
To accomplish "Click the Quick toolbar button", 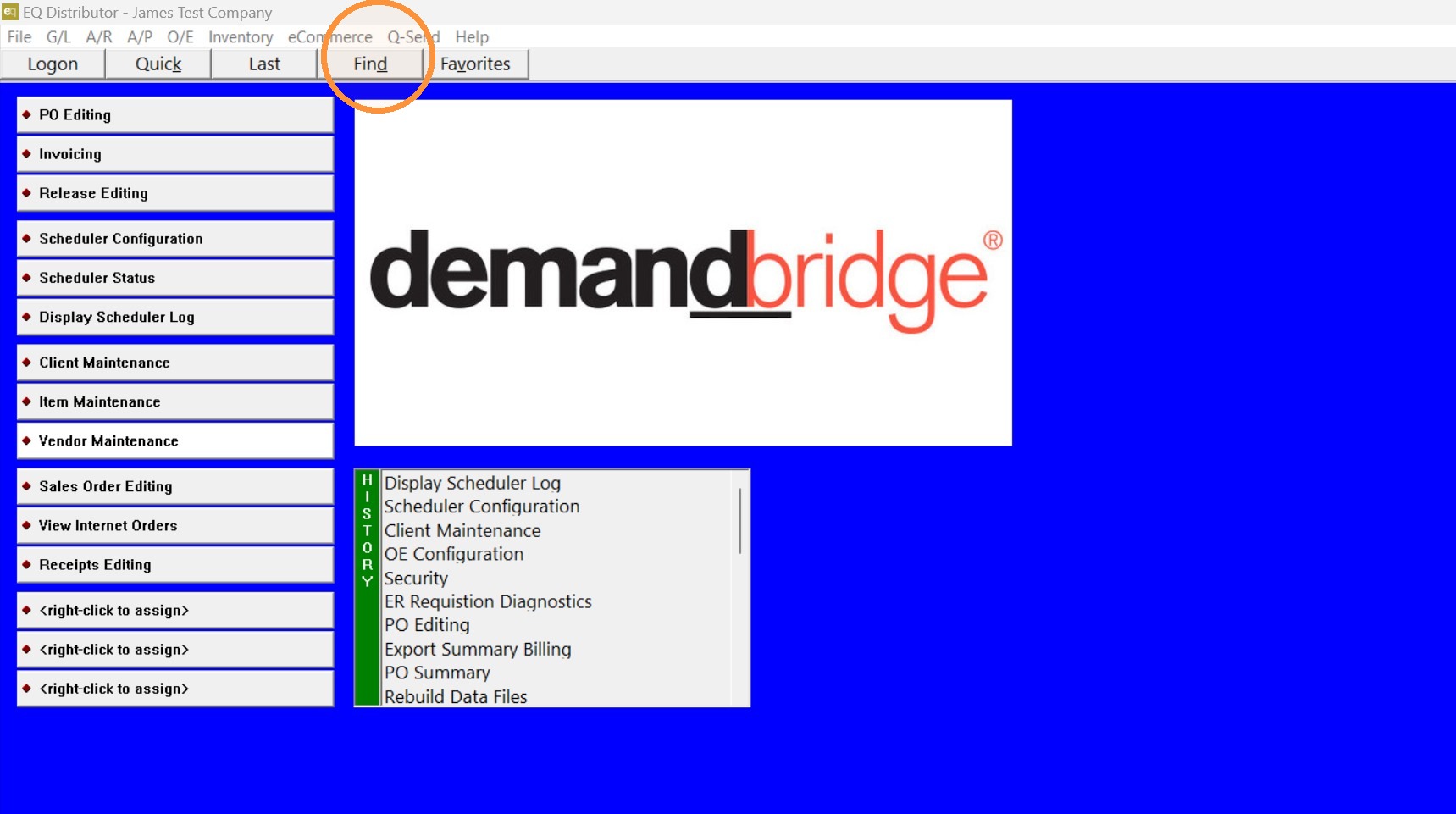I will pos(158,64).
